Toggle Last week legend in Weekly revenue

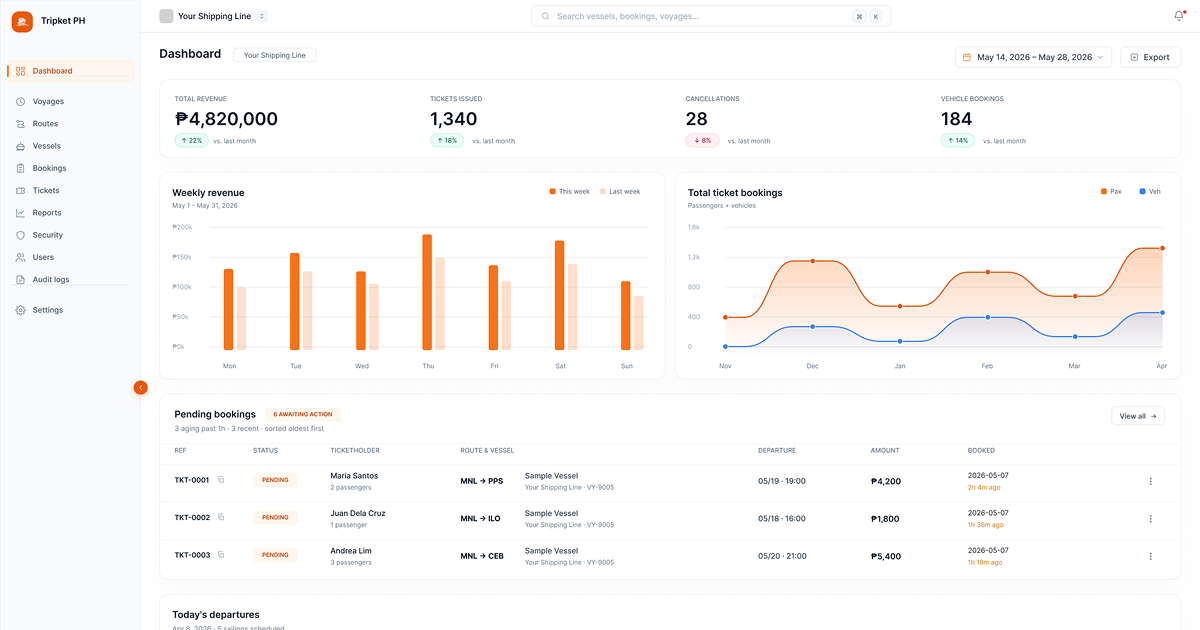pyautogui.click(x=620, y=191)
